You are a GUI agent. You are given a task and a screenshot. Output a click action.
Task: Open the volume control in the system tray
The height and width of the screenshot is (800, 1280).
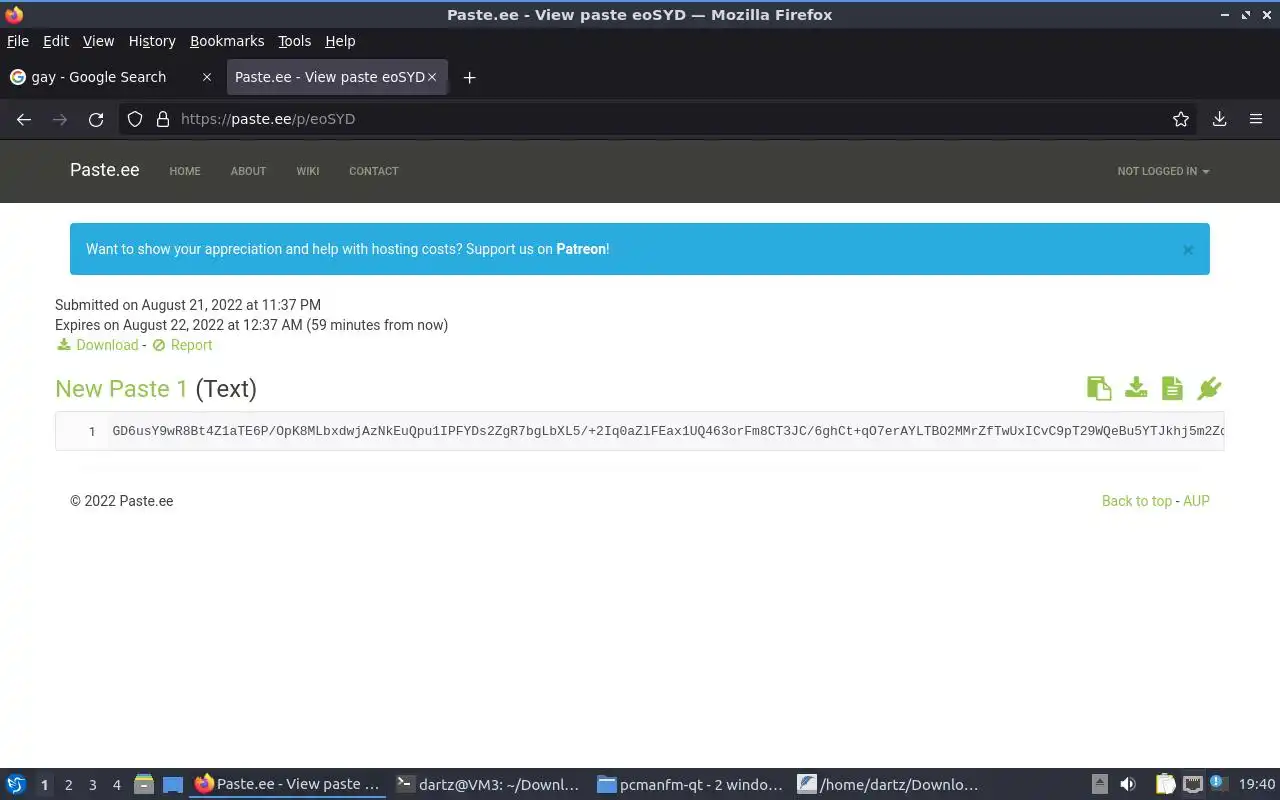point(1128,785)
